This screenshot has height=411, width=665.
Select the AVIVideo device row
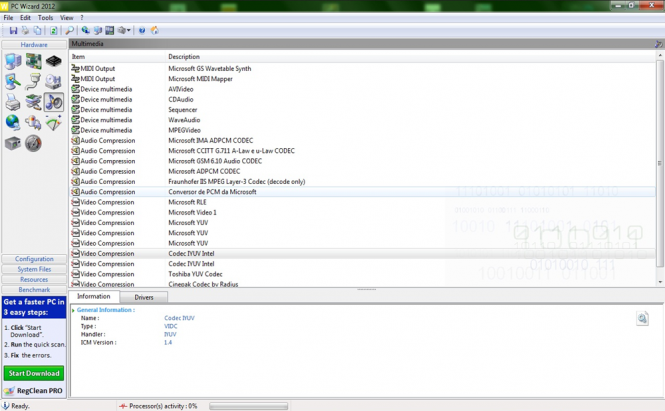click(363, 89)
